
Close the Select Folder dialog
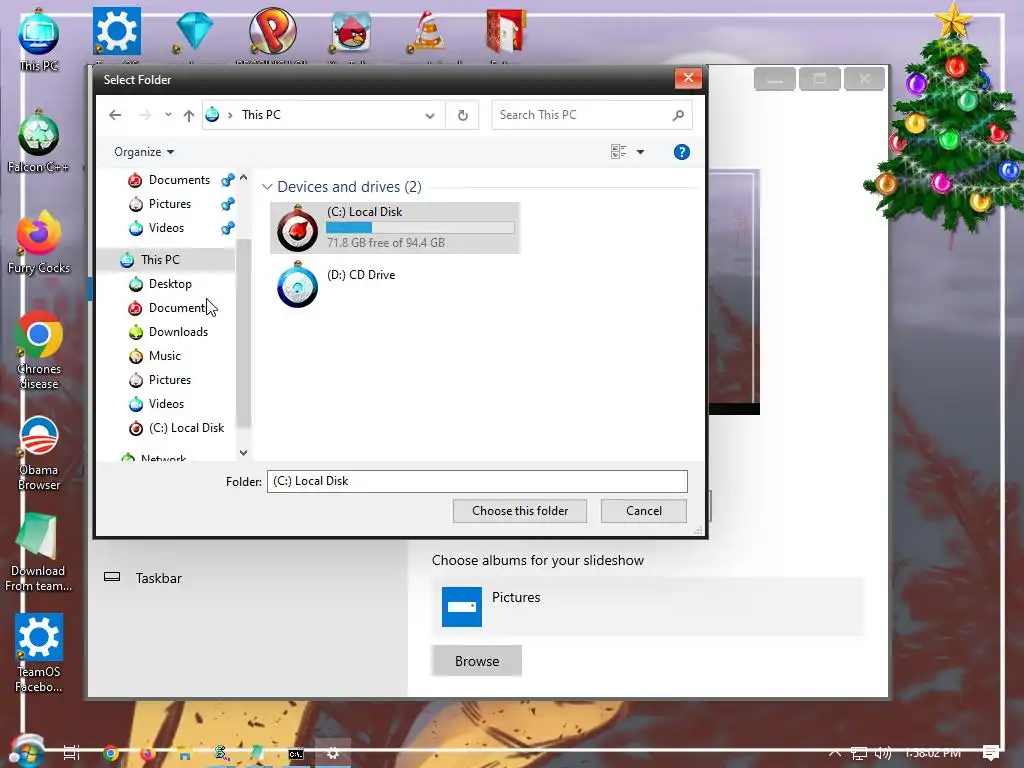pos(688,78)
